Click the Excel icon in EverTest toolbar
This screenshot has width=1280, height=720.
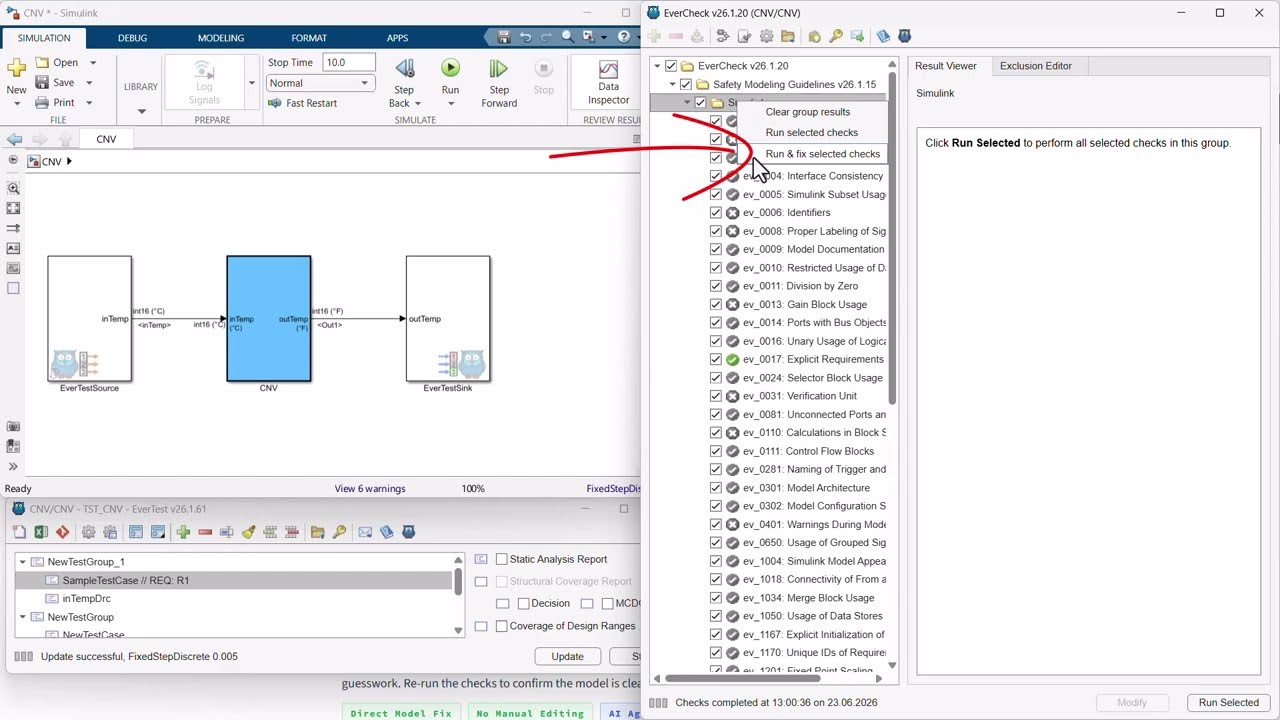41,532
